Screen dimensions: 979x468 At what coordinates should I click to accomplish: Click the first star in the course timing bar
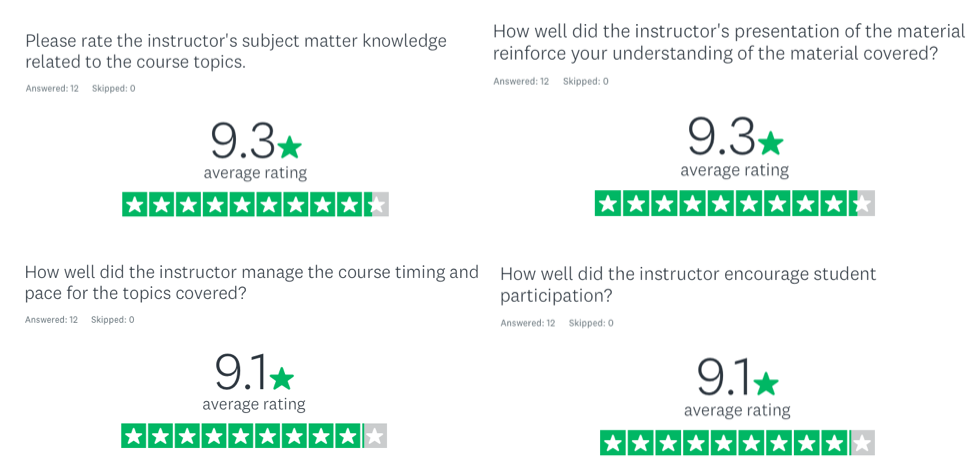tap(133, 436)
